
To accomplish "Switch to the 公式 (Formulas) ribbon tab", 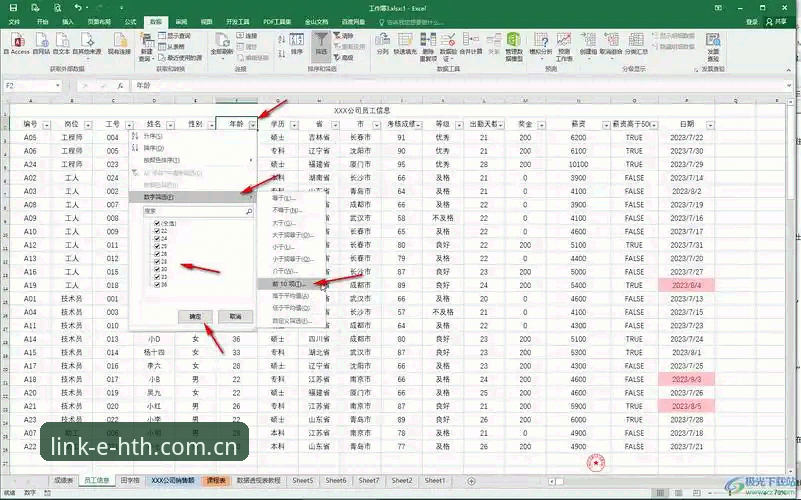I will coord(131,22).
